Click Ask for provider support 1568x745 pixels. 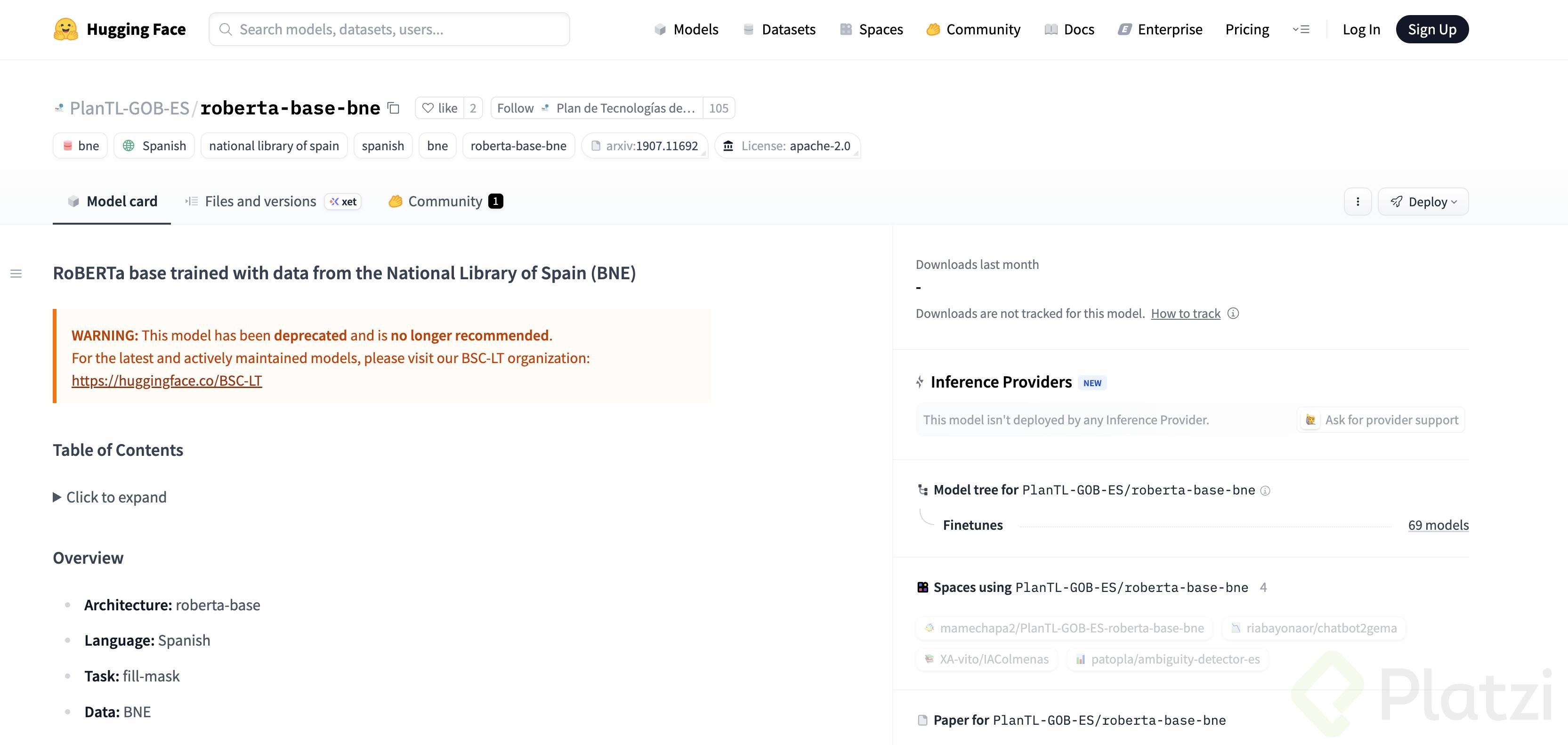1381,420
